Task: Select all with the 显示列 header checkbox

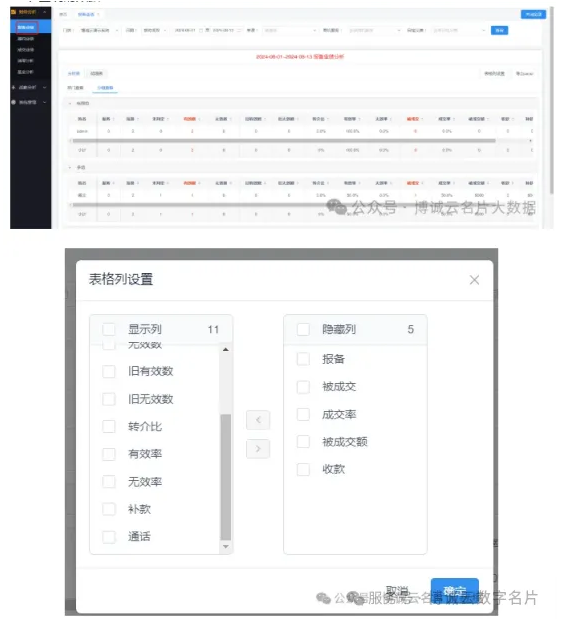Action: 109,329
